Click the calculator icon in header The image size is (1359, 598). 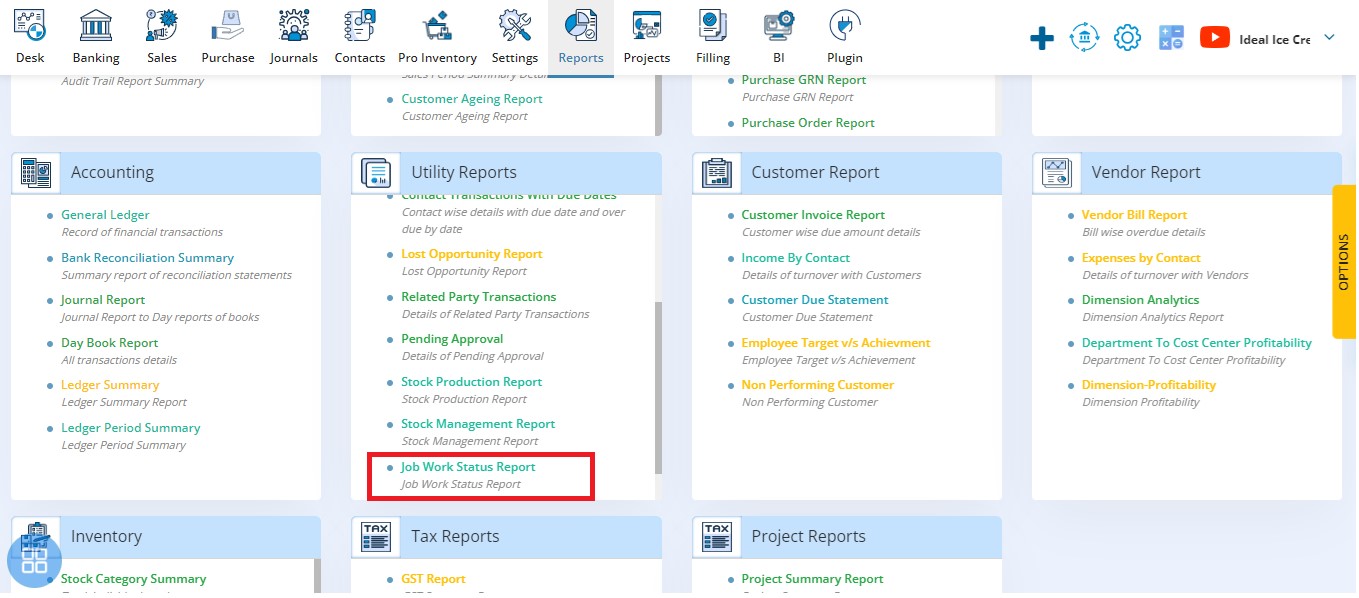(1171, 39)
